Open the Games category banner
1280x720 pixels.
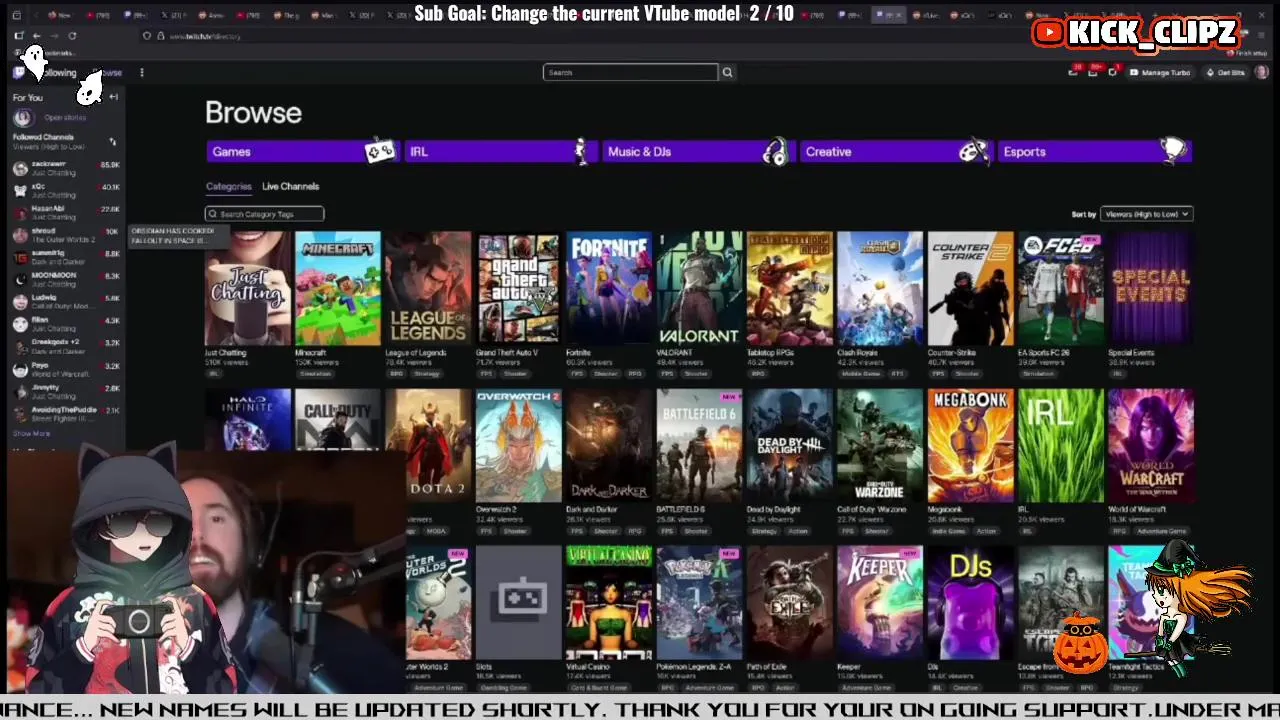[x=301, y=152]
